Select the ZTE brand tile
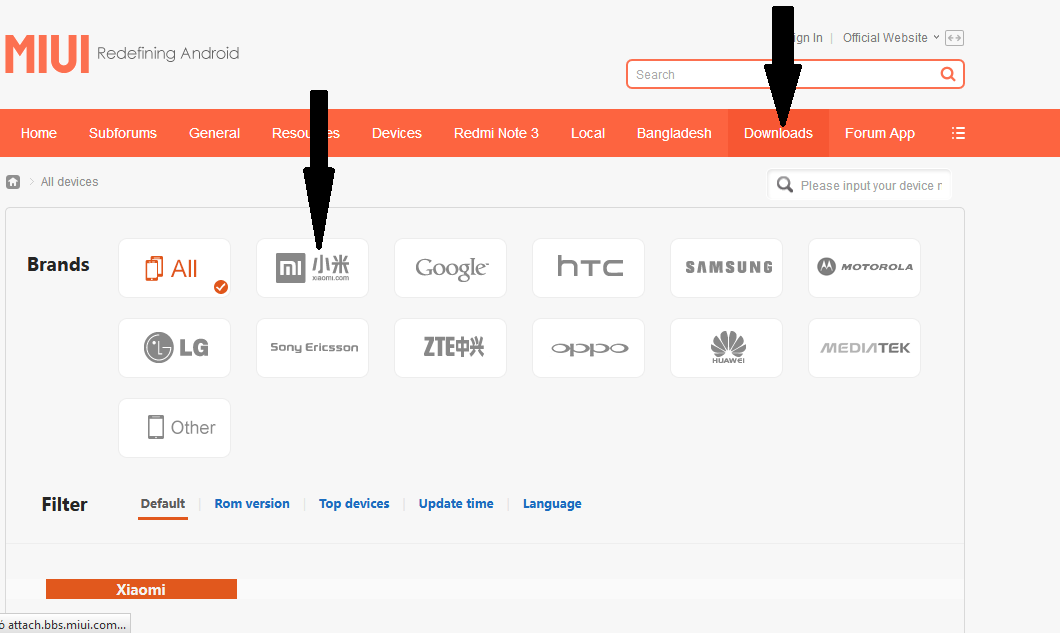This screenshot has height=633, width=1060. 450,348
